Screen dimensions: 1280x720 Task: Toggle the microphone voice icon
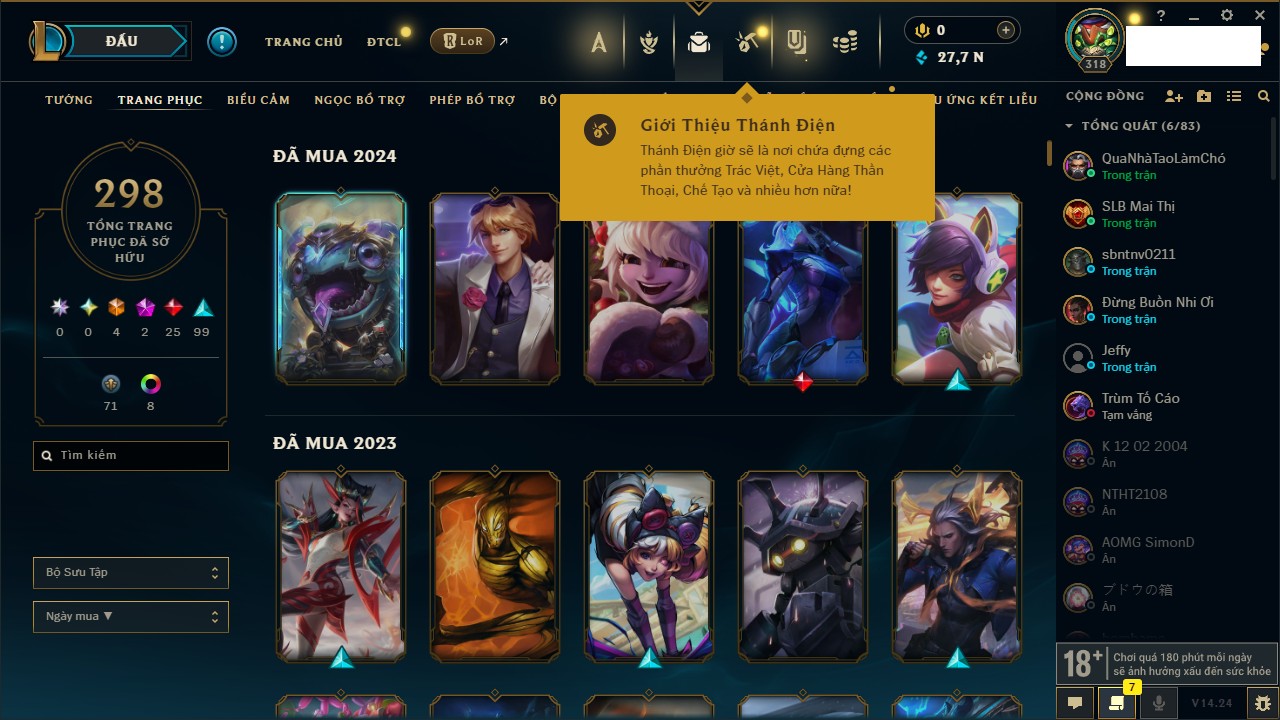tap(1159, 703)
